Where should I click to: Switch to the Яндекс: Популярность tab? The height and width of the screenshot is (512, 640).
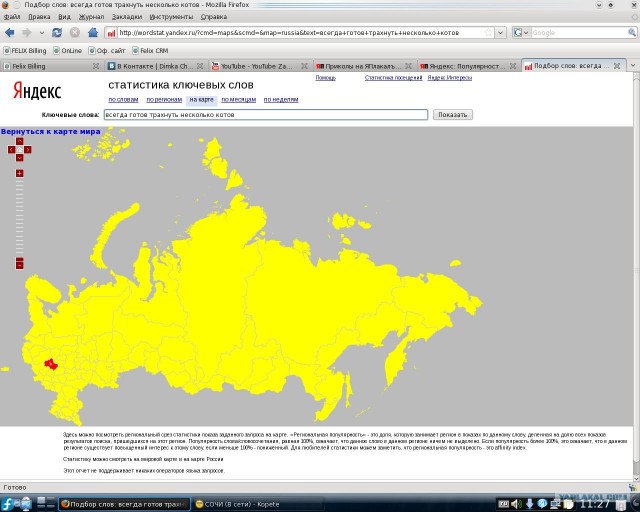pyautogui.click(x=463, y=66)
